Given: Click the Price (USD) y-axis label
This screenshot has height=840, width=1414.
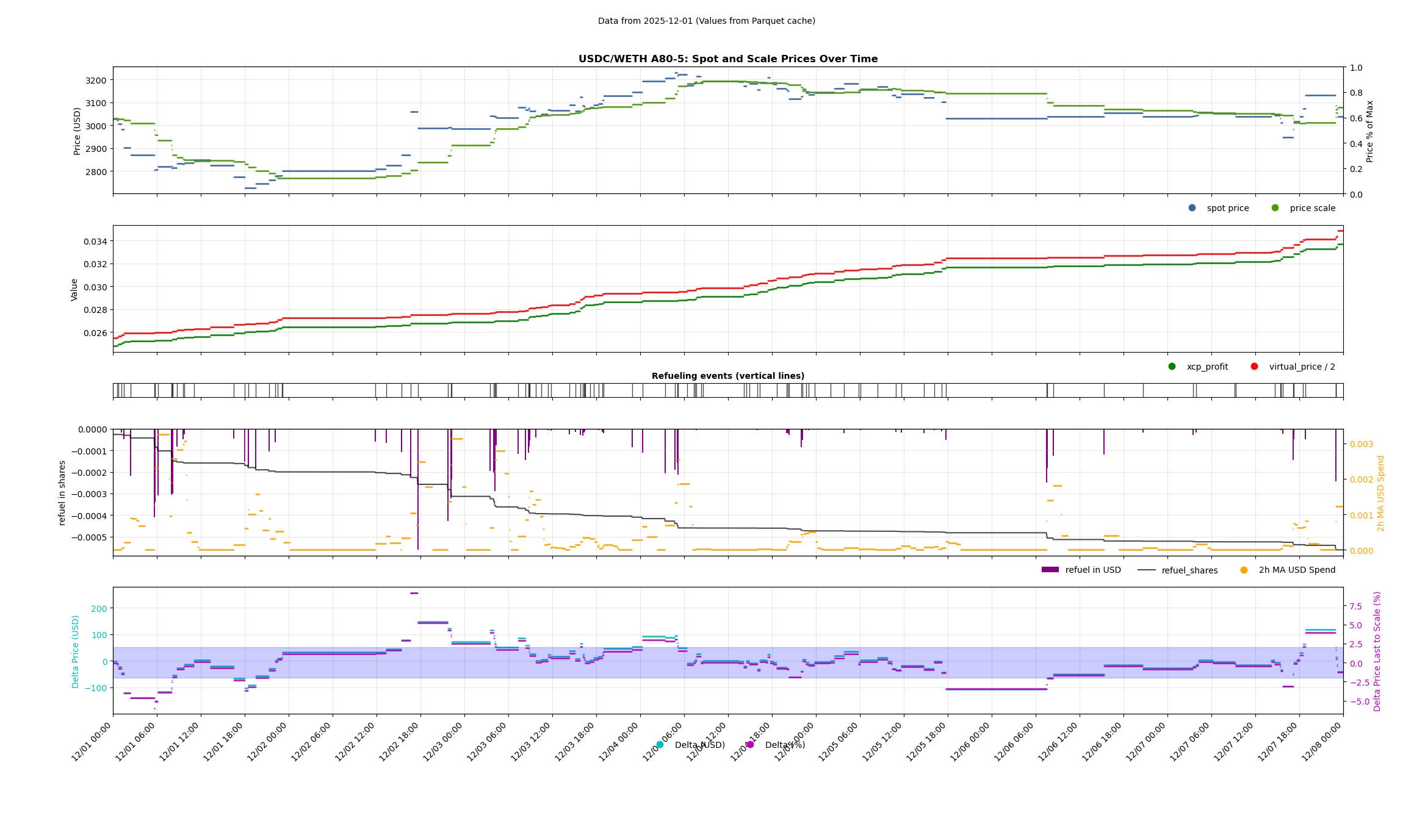Looking at the screenshot, I should coord(78,131).
